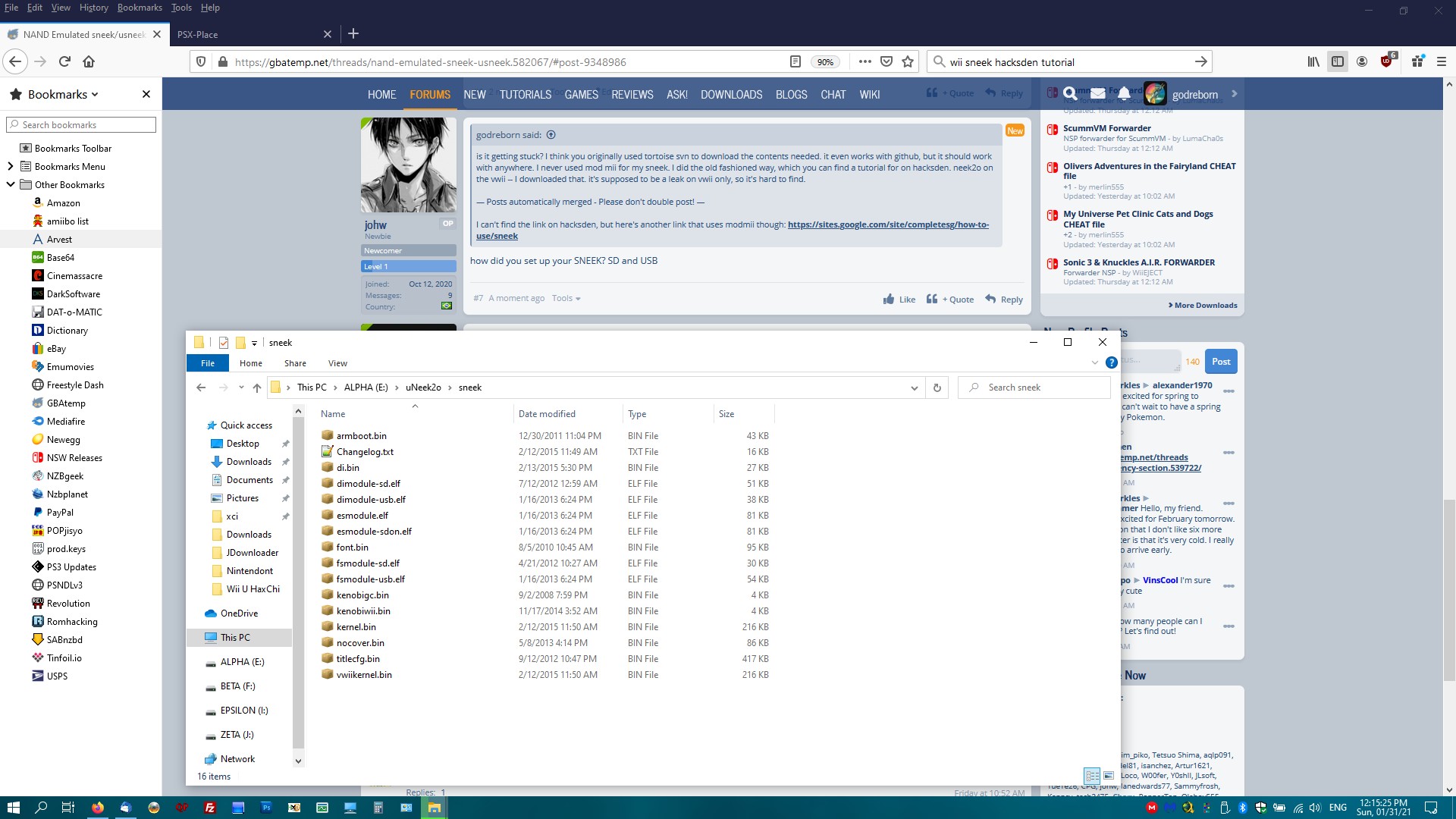This screenshot has width=1456, height=819.
Task: Submit search with arrow in search bar
Action: click(1200, 62)
